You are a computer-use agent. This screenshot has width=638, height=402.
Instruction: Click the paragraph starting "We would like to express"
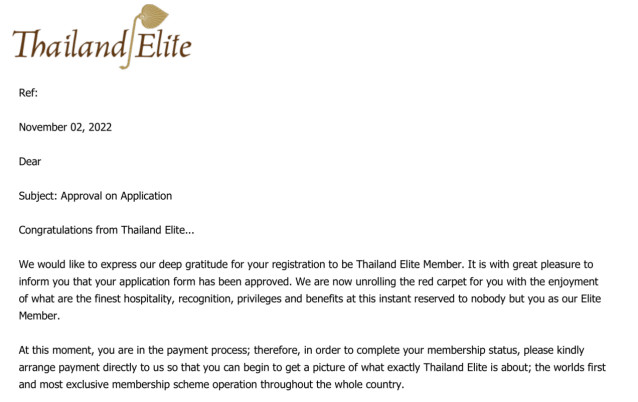click(x=300, y=282)
